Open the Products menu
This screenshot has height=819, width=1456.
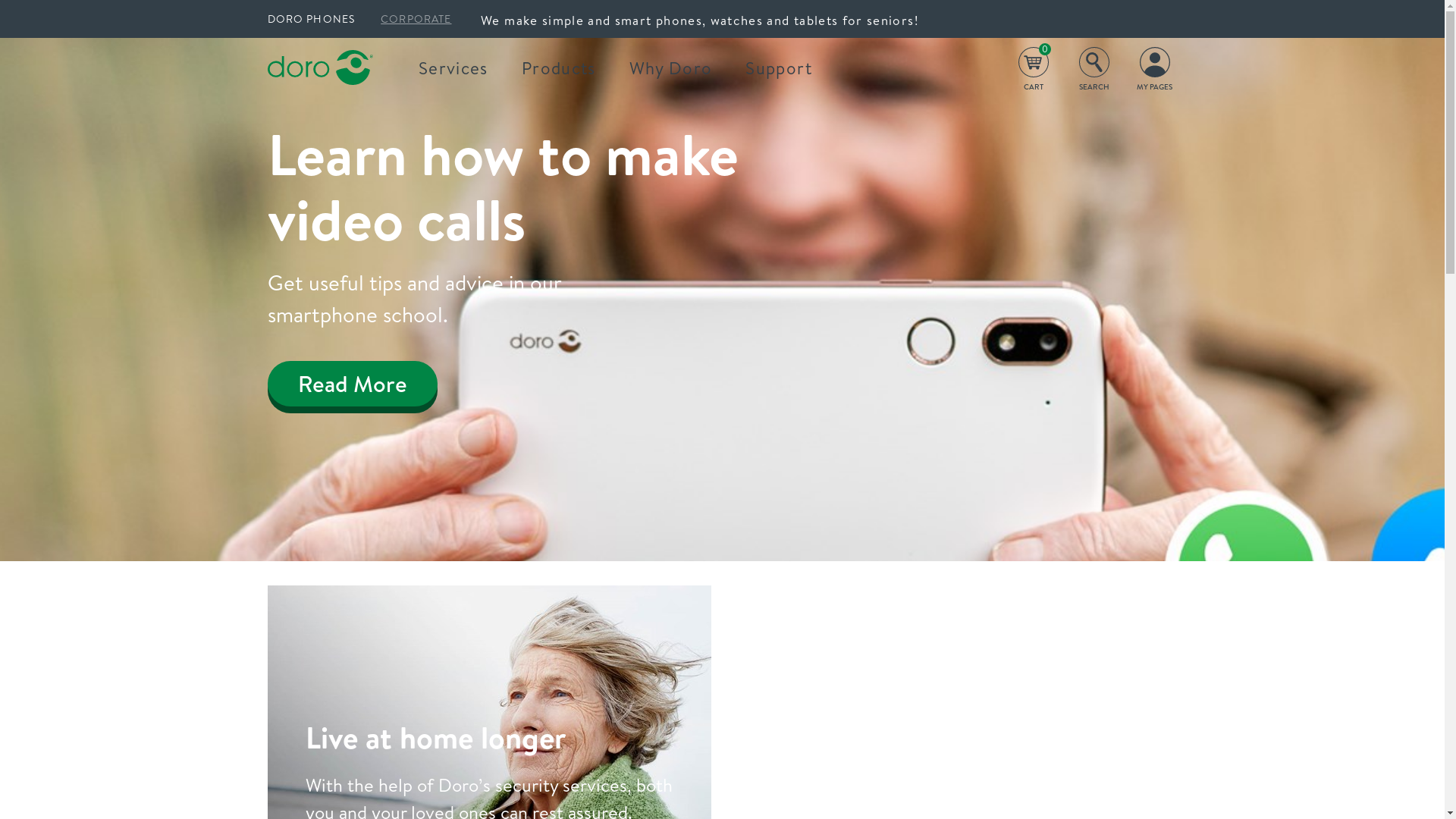click(558, 68)
